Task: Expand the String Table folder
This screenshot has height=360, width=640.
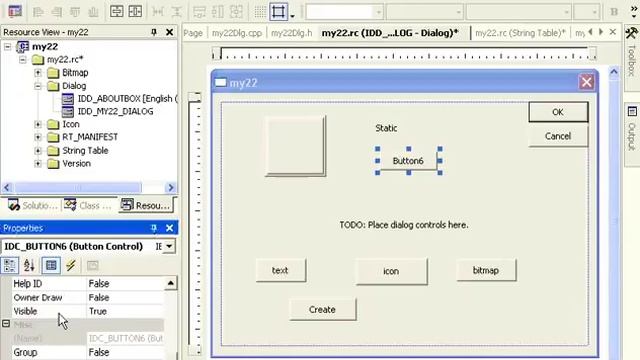Action: point(38,151)
